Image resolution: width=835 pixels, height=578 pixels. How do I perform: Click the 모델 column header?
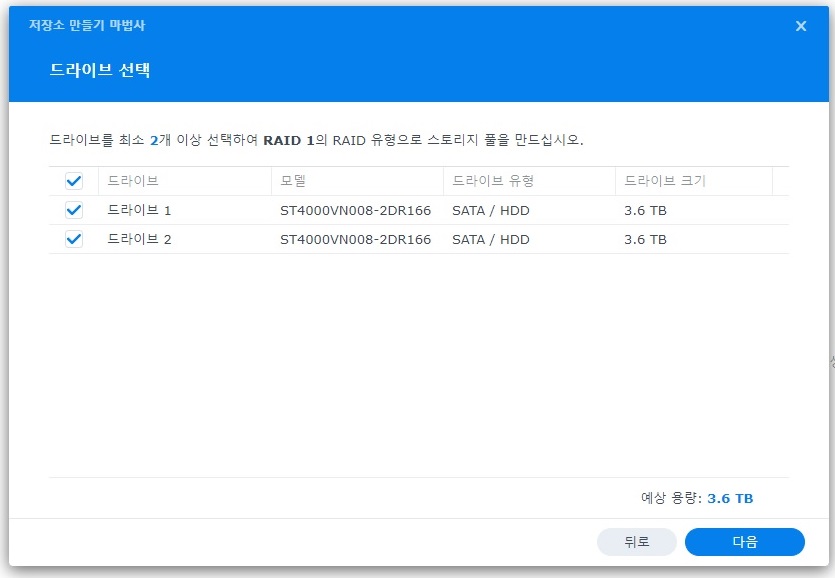point(293,181)
